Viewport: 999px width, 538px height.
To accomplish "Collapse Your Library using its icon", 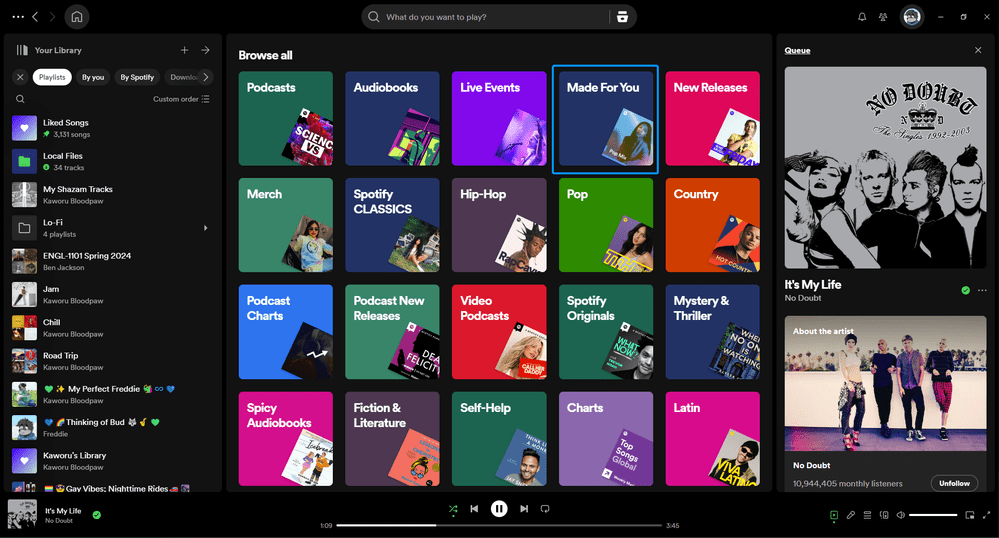I will click(22, 50).
